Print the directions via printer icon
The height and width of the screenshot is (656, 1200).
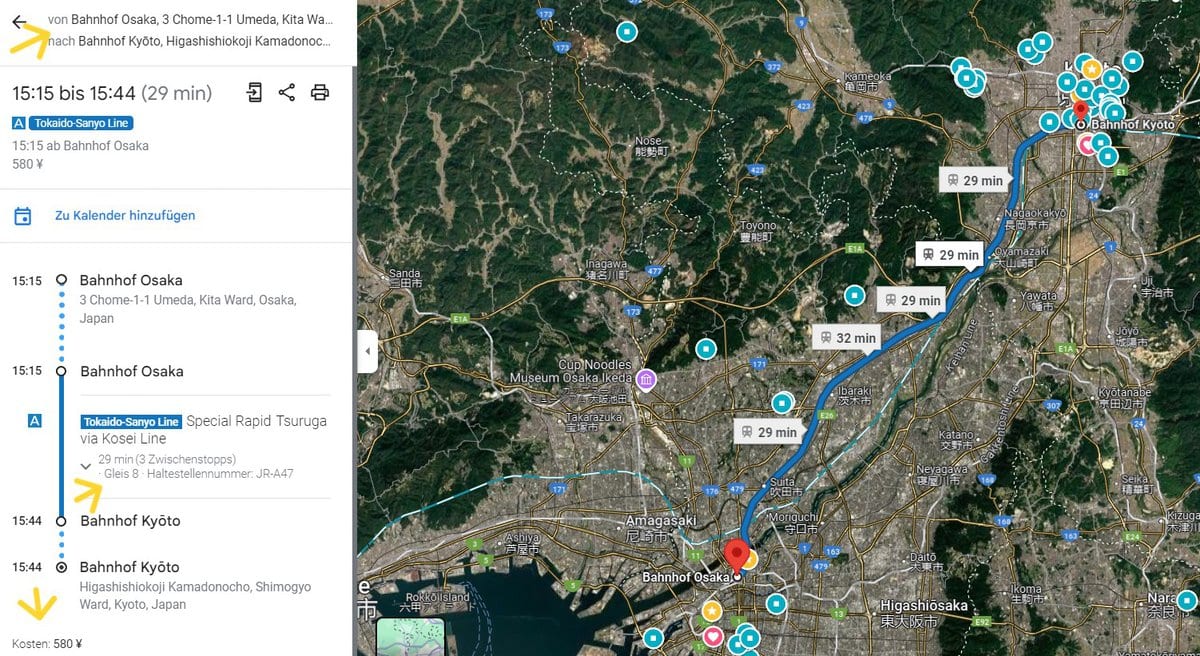[320, 93]
